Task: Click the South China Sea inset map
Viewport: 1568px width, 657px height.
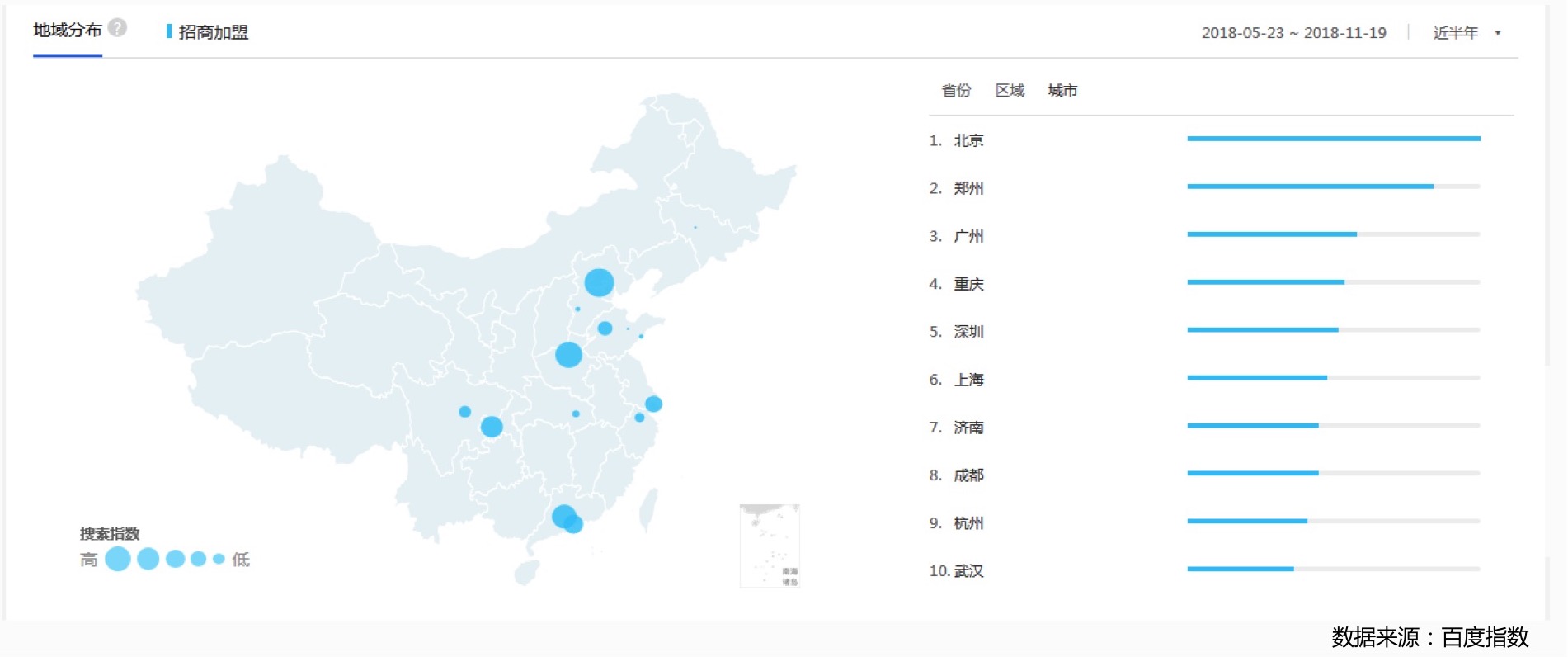Action: [x=769, y=546]
